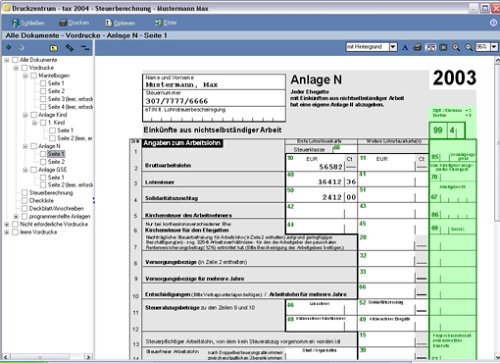Click the preview scrollbar up arrow
The height and width of the screenshot is (363, 500).
(497, 61)
